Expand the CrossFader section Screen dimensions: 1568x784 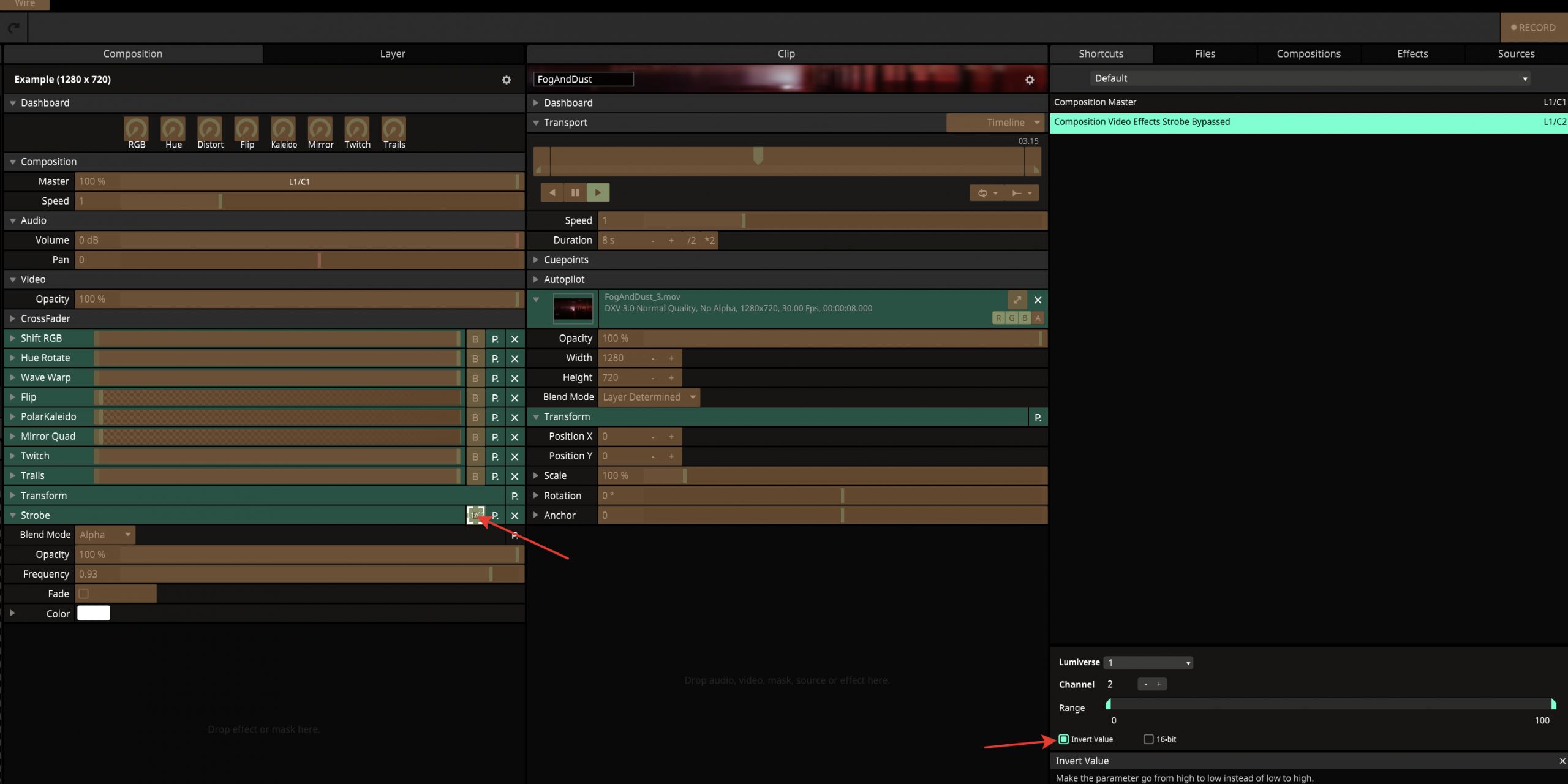click(12, 318)
